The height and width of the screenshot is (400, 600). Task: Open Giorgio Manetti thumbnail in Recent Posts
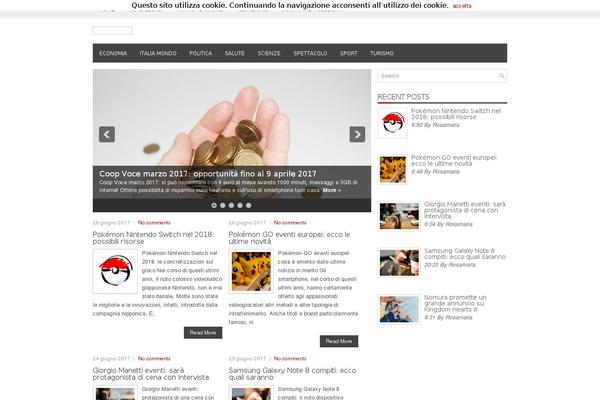(399, 216)
